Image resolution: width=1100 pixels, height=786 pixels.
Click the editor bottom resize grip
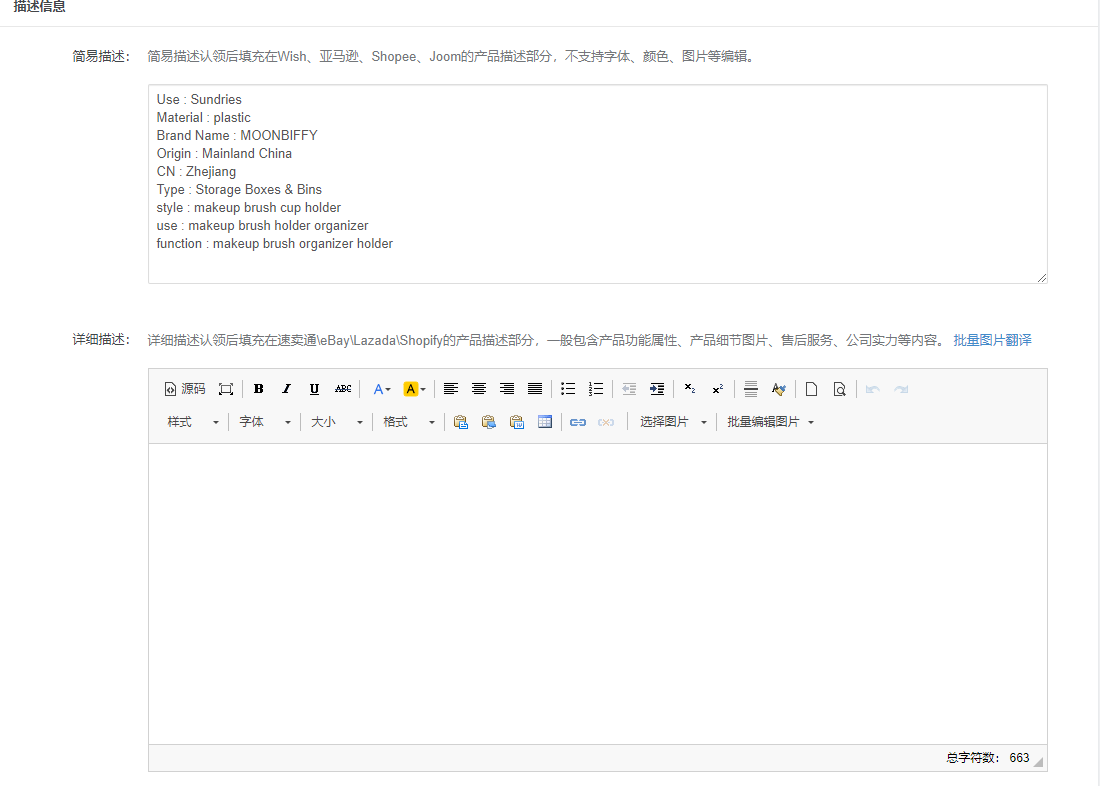click(1038, 762)
